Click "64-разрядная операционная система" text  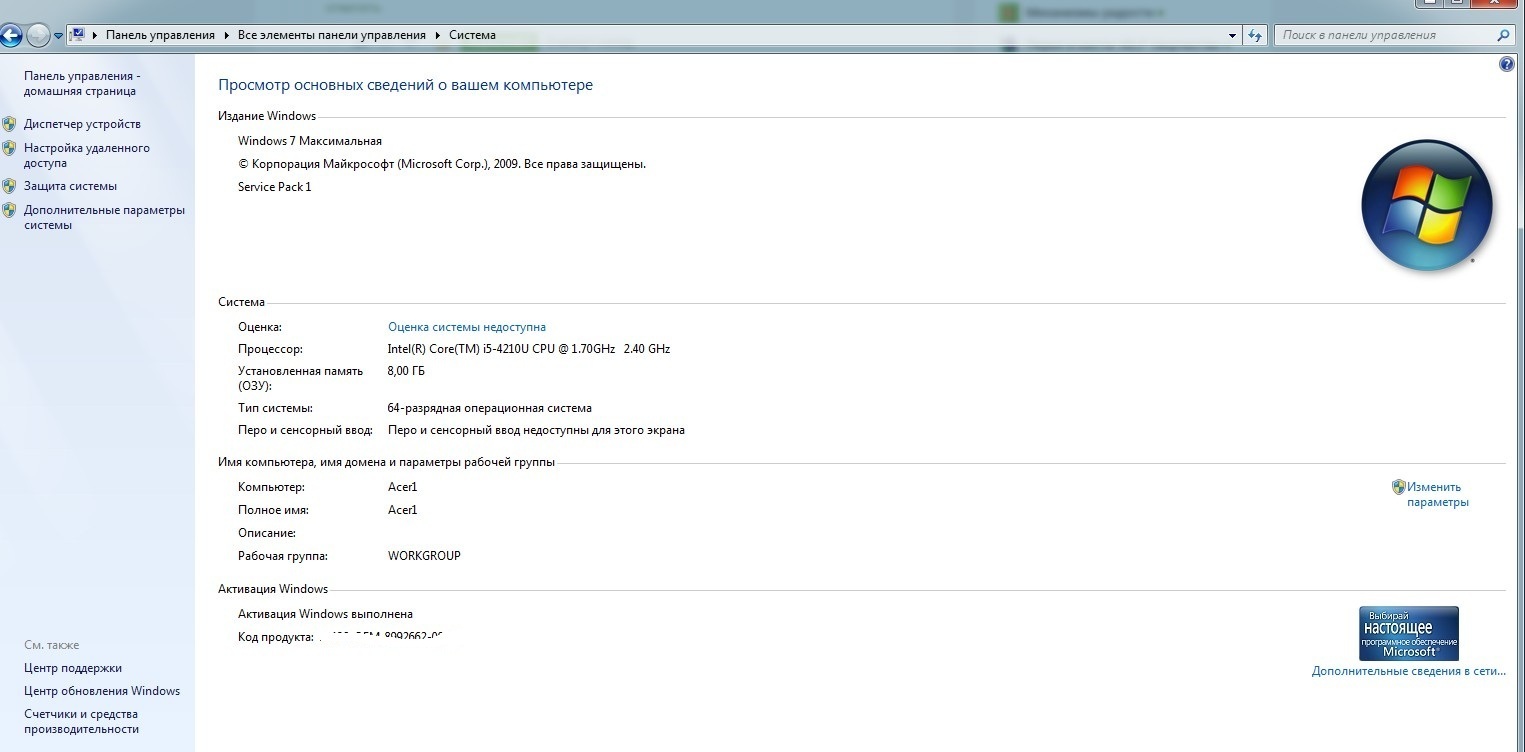click(490, 408)
